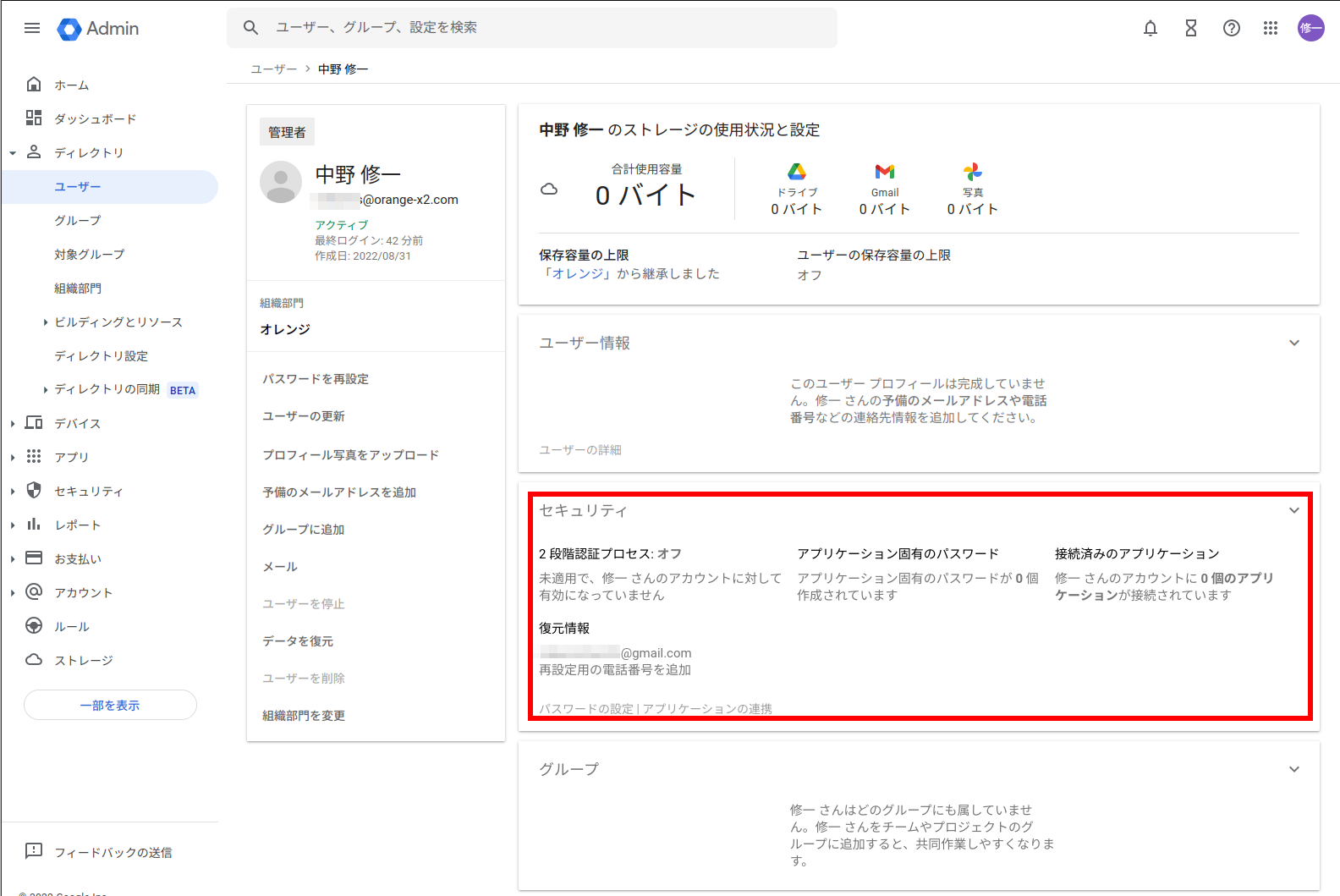Screen dimensions: 1340x896
Task: Expand the ユーザー情報 panel chevron
Action: pos(1294,343)
